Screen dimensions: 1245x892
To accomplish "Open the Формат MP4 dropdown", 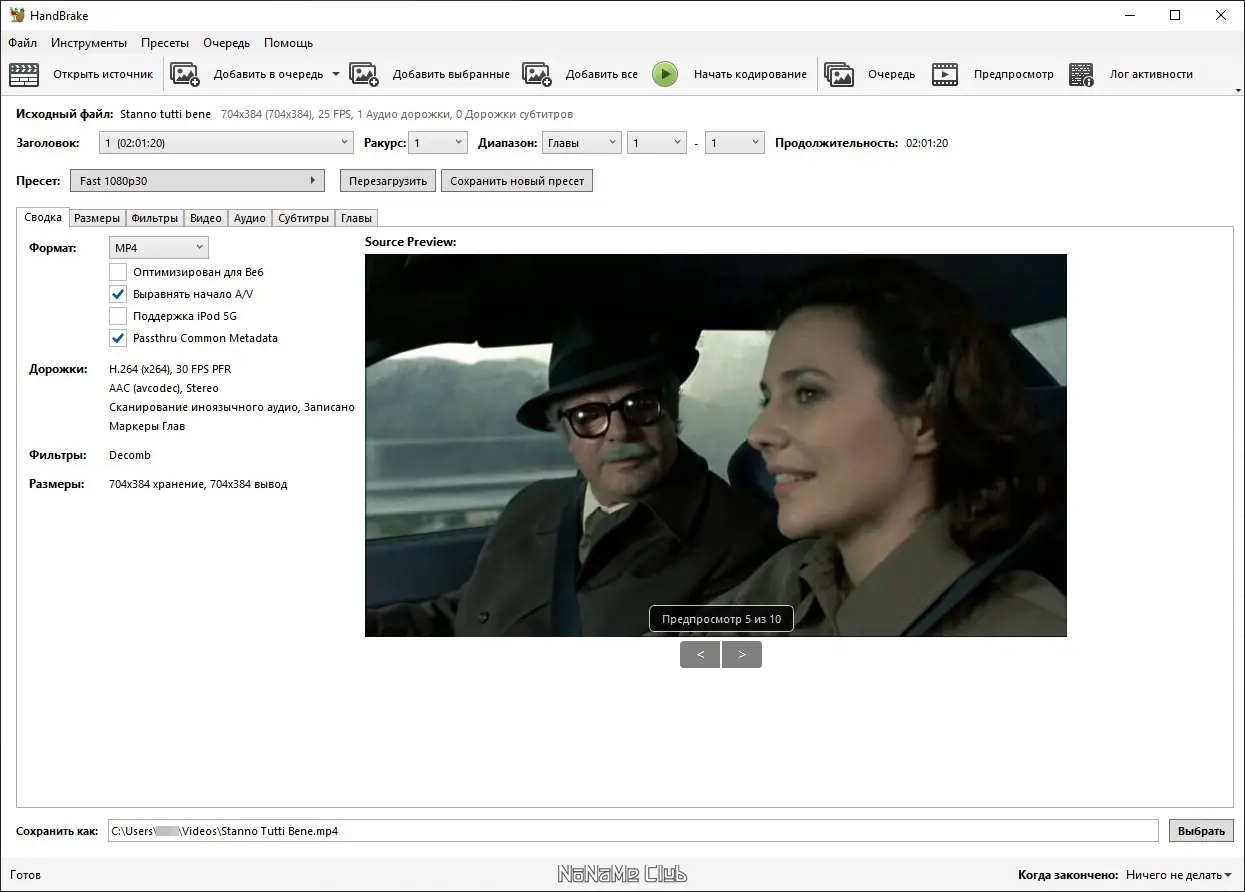I will pyautogui.click(x=159, y=247).
